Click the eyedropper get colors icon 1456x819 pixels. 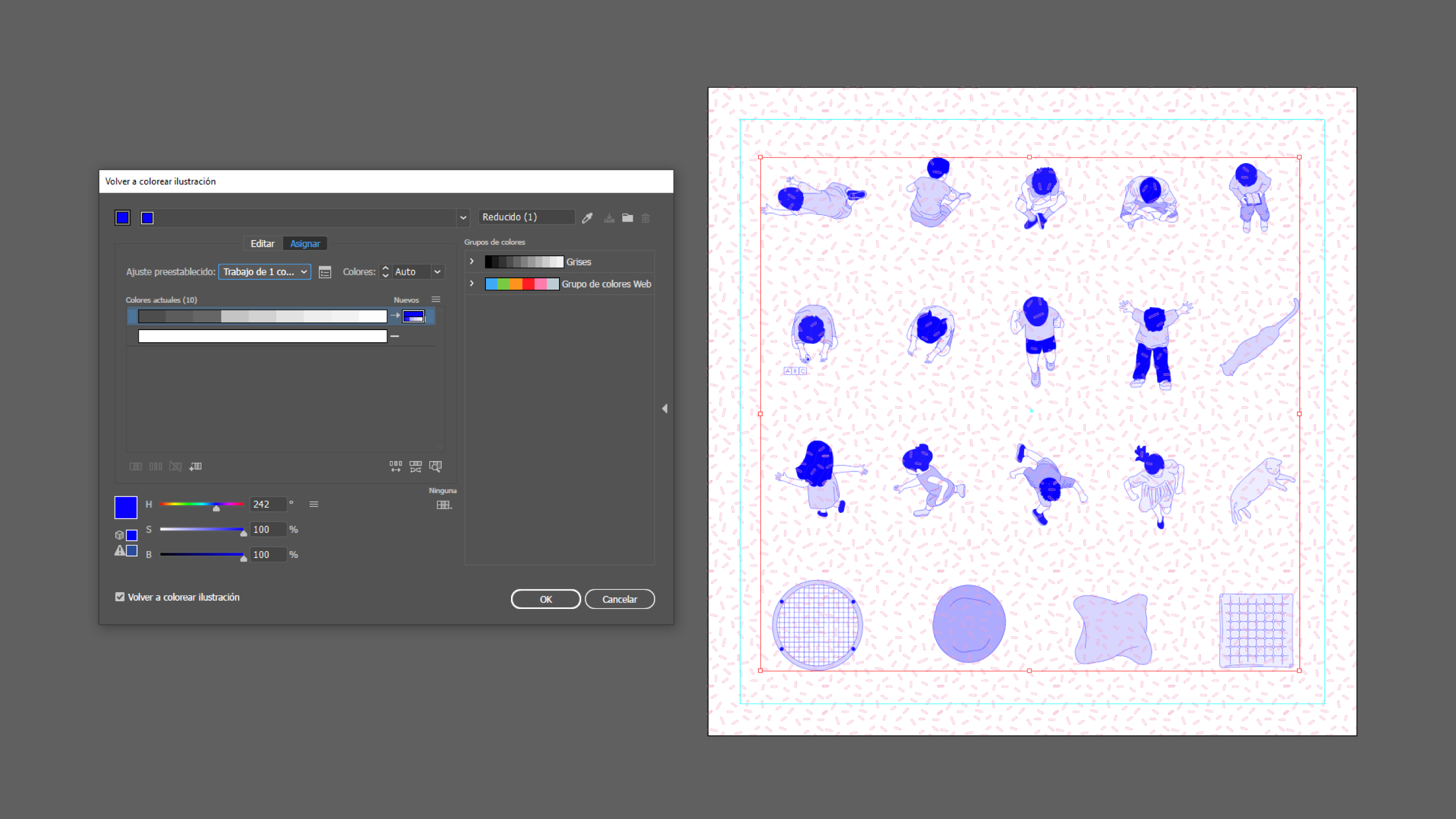click(587, 218)
